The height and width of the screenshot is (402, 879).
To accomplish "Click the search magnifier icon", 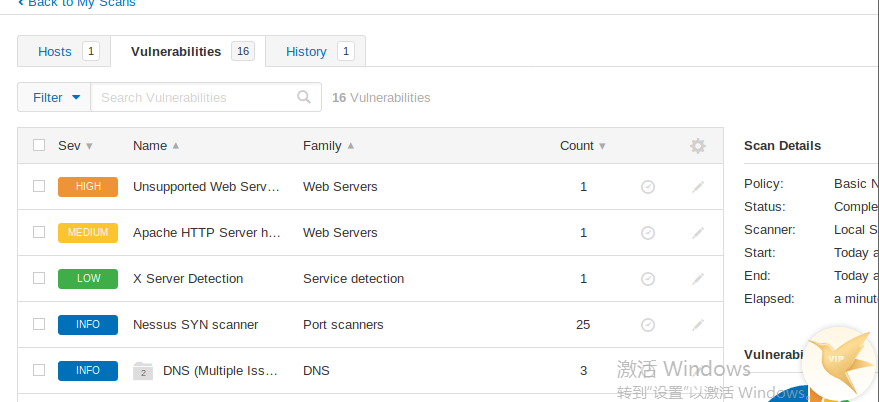I will click(304, 98).
